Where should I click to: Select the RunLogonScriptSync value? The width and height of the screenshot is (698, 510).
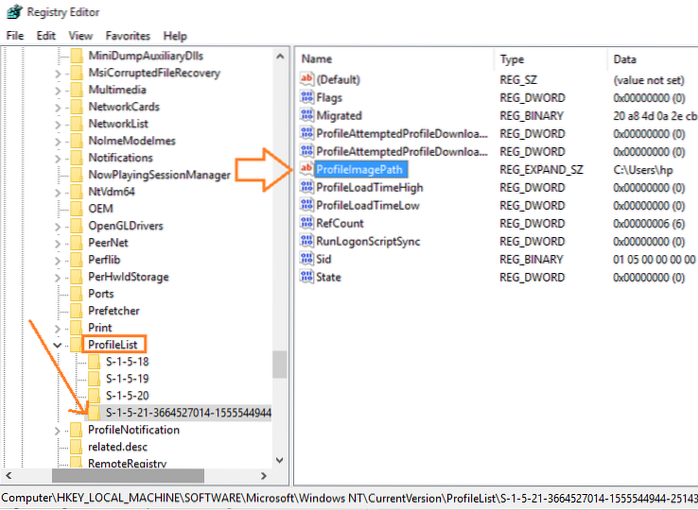368,241
